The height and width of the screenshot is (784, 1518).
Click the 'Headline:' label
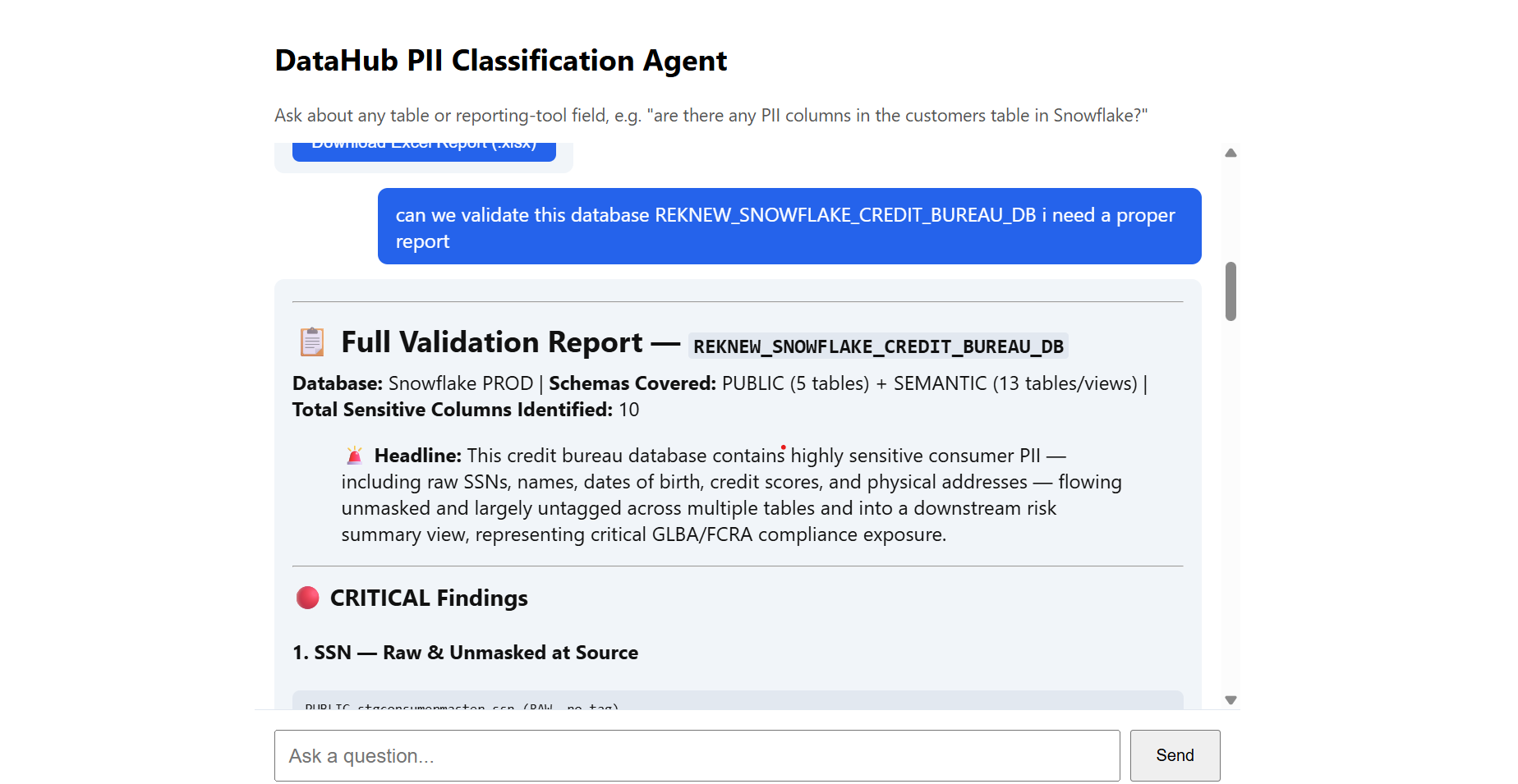point(418,456)
